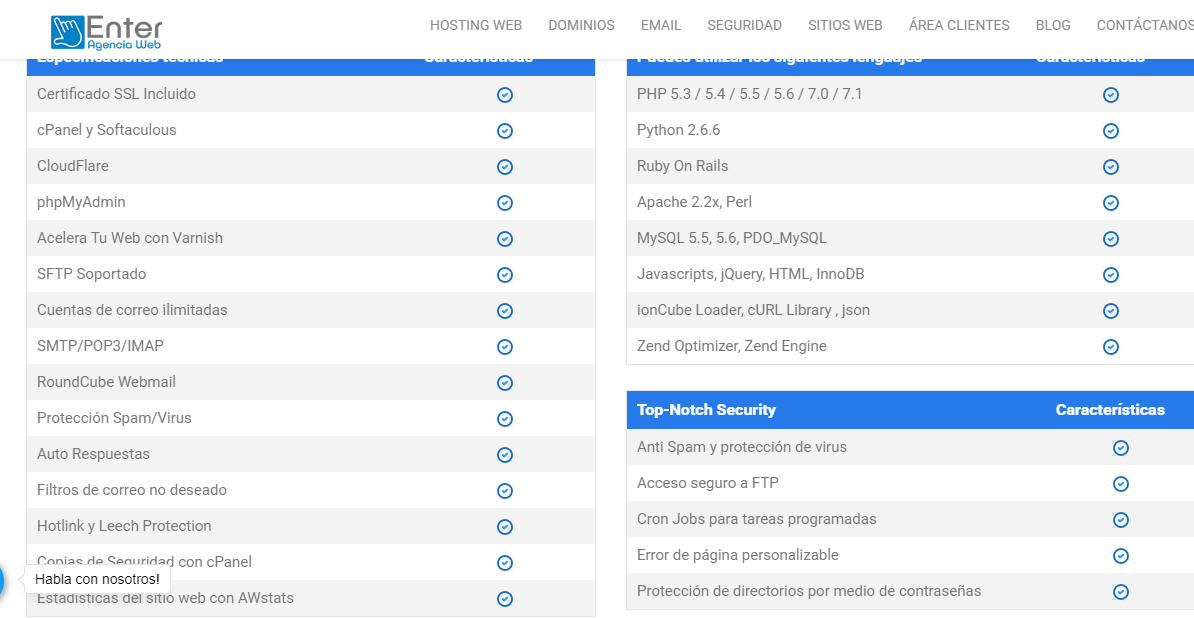Click the check icon for Filtros de correo no deseado
This screenshot has width=1194, height=618.
(504, 491)
